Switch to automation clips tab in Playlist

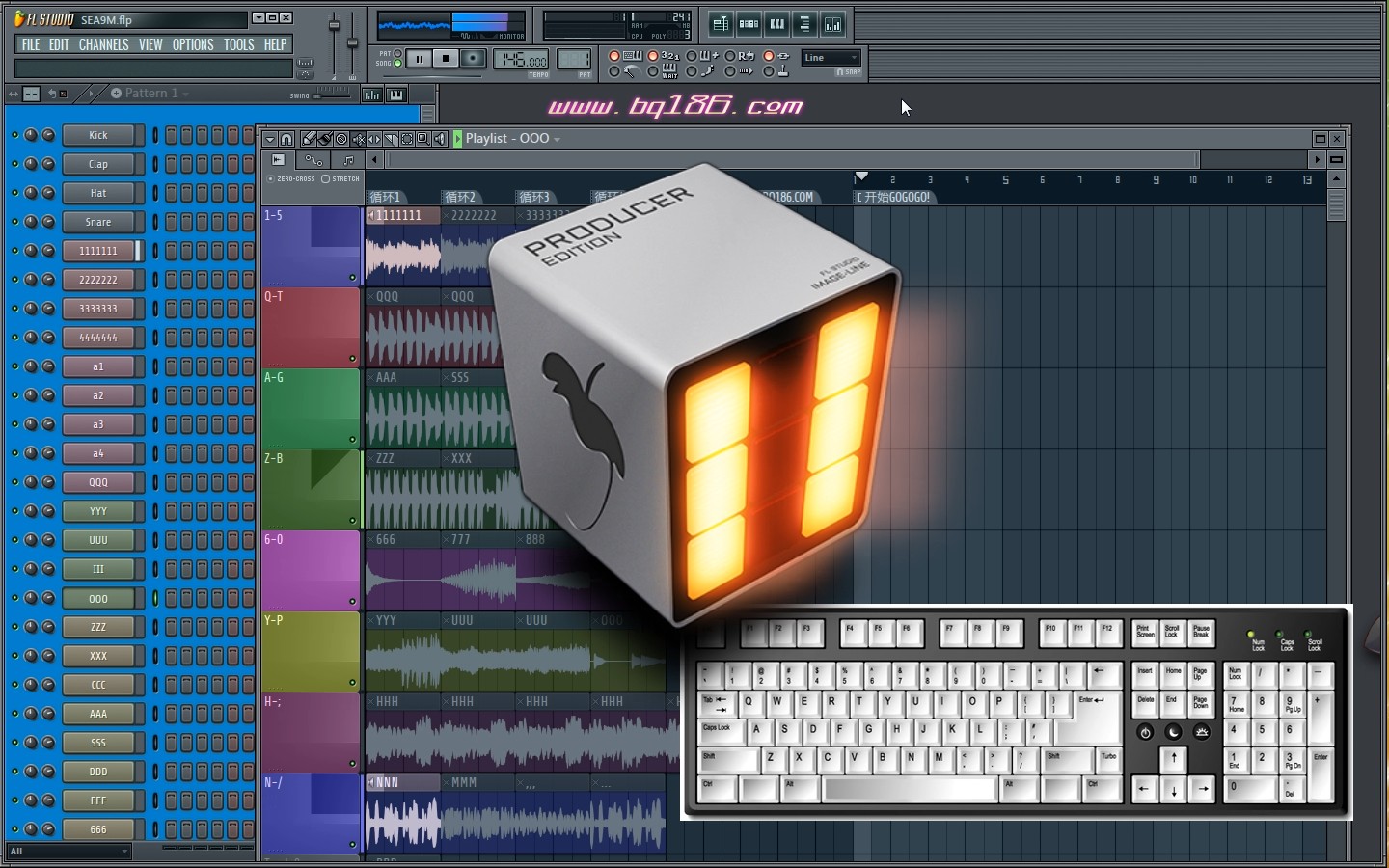313,160
